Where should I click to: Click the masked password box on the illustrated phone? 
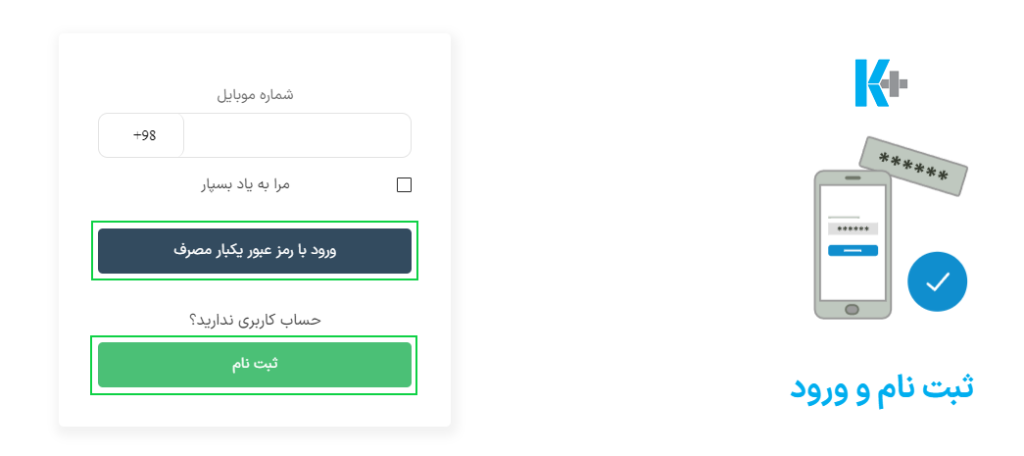pyautogui.click(x=853, y=229)
